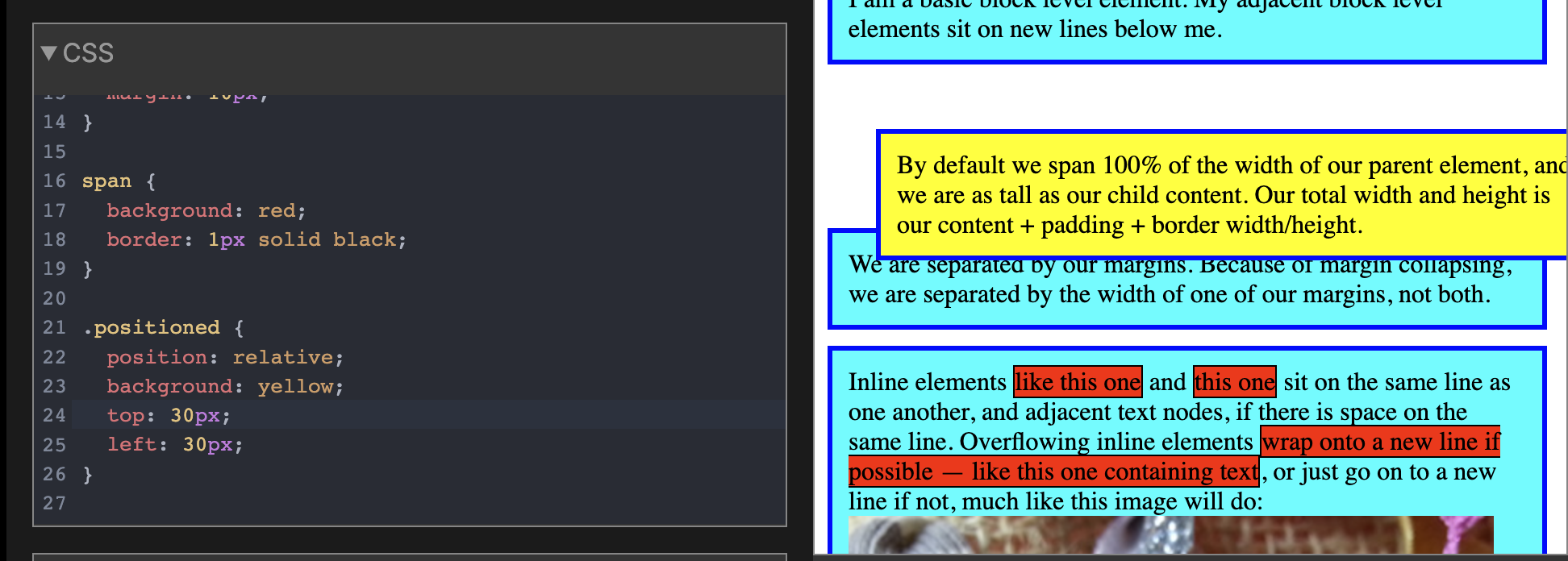Click the yellow positioned paragraph box
The height and width of the screenshot is (561, 1568).
coord(1223,195)
